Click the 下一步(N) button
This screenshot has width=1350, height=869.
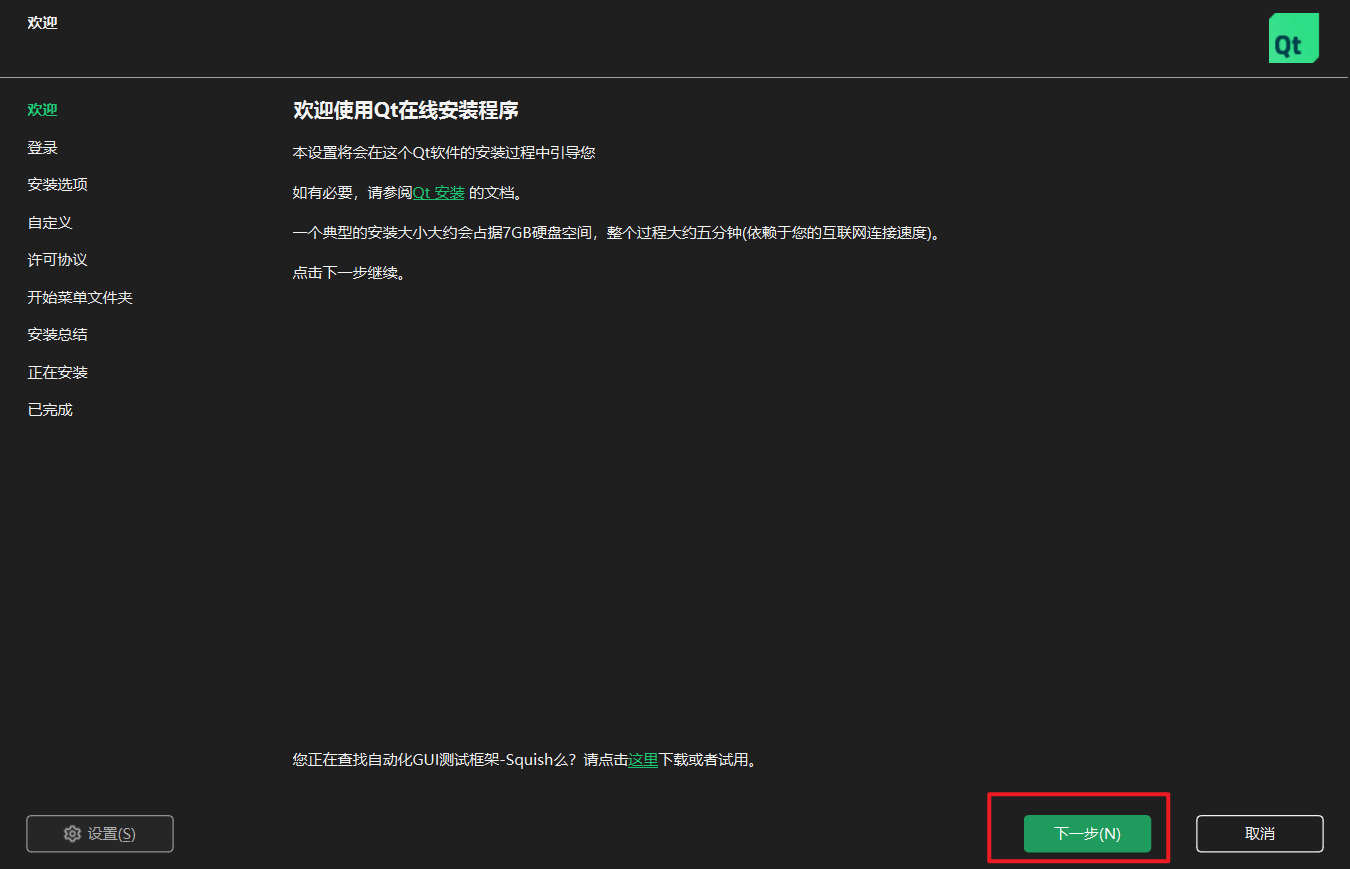(1087, 833)
